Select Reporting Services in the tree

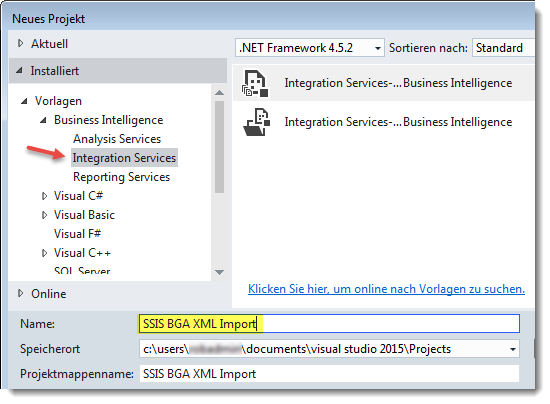pyautogui.click(x=121, y=177)
